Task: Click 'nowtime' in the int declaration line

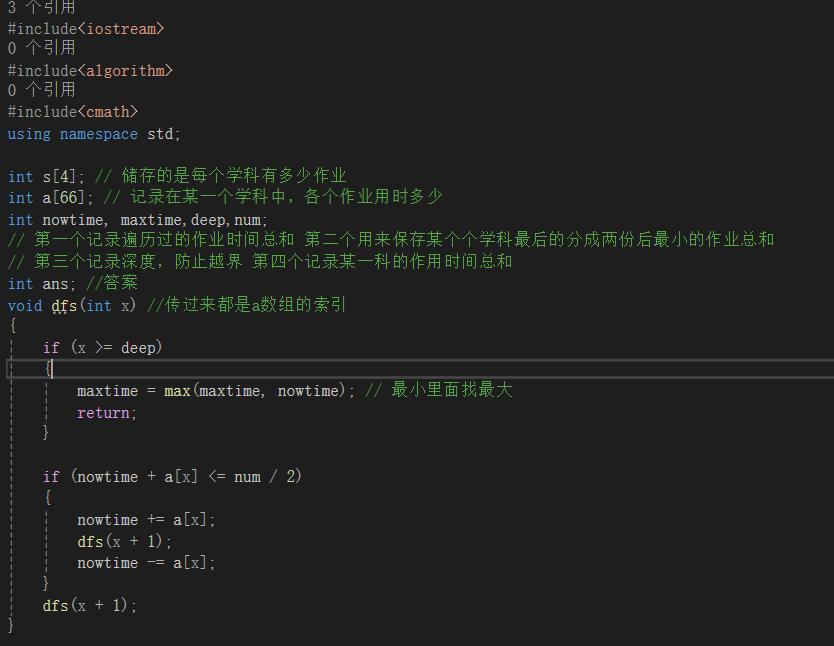Action: (x=73, y=220)
